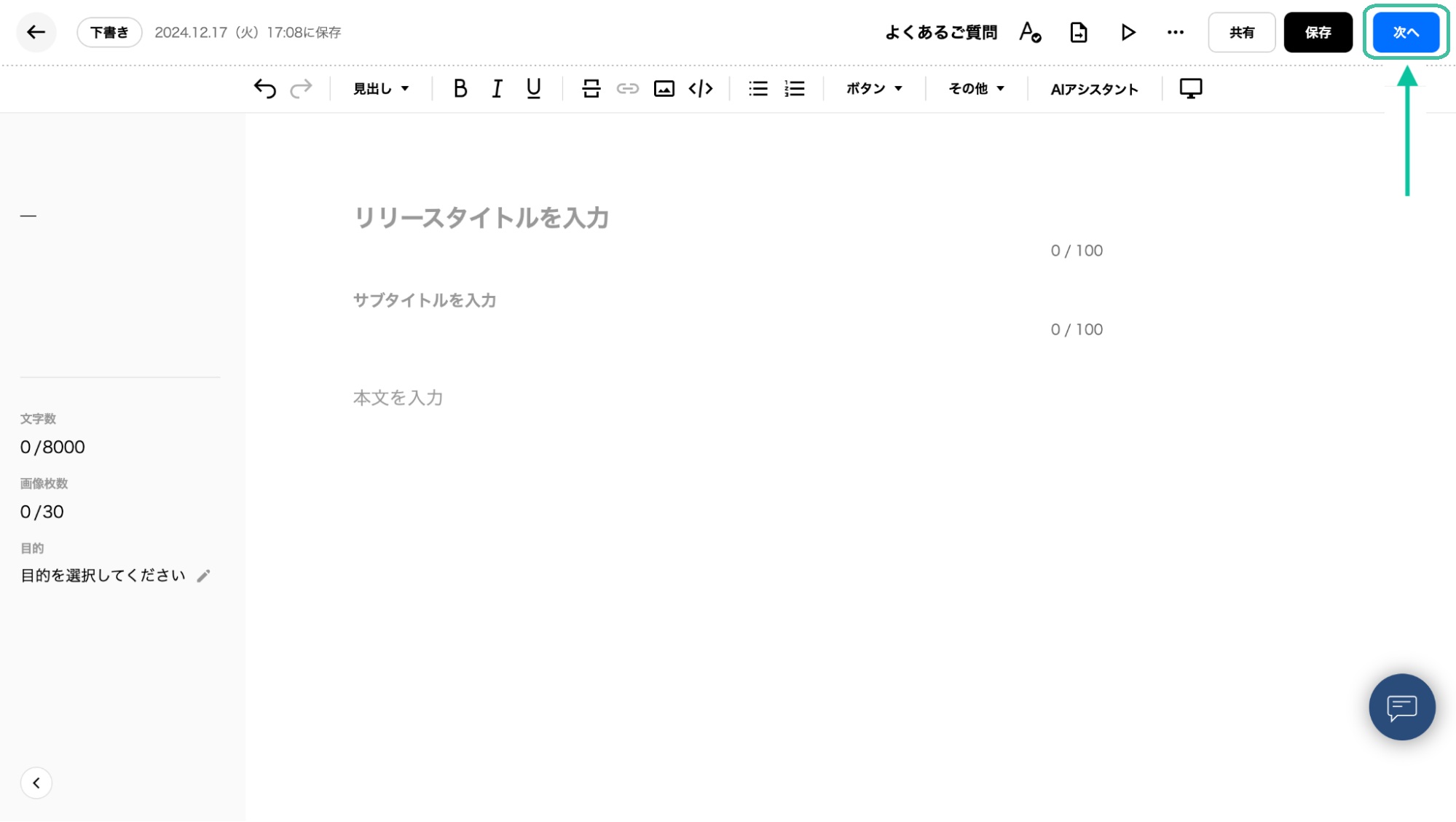Apply bulleted list formatting
1456x822 pixels.
(x=757, y=89)
